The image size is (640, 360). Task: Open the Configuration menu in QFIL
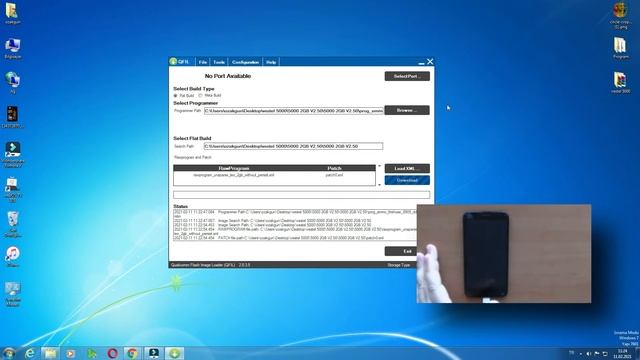[245, 62]
